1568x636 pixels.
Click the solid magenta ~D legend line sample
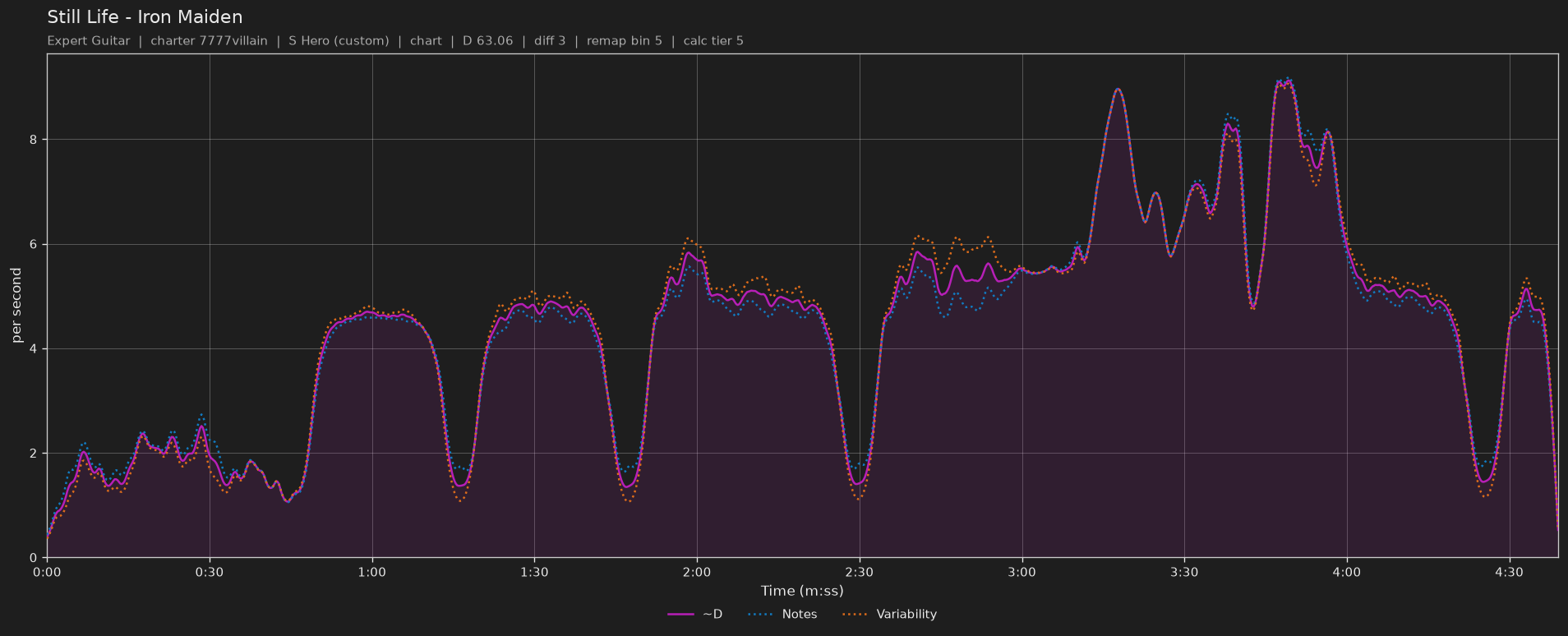click(x=681, y=615)
